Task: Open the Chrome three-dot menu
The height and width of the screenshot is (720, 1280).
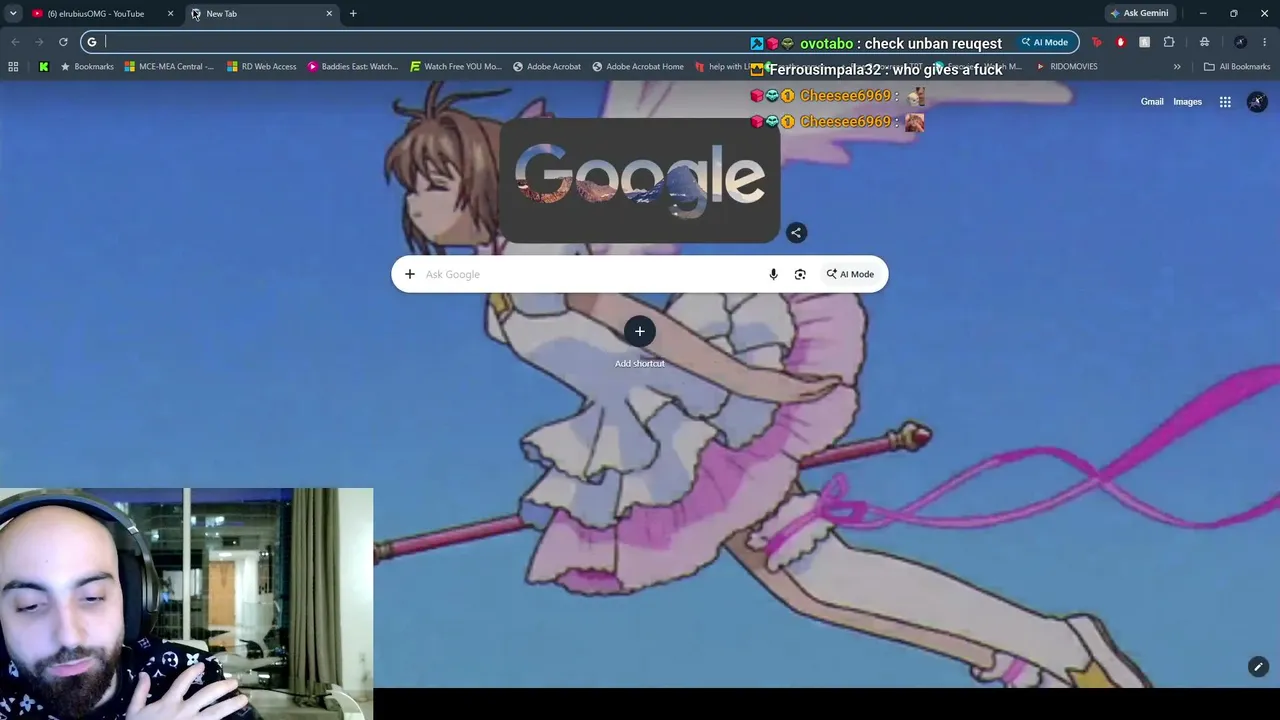Action: [1265, 42]
